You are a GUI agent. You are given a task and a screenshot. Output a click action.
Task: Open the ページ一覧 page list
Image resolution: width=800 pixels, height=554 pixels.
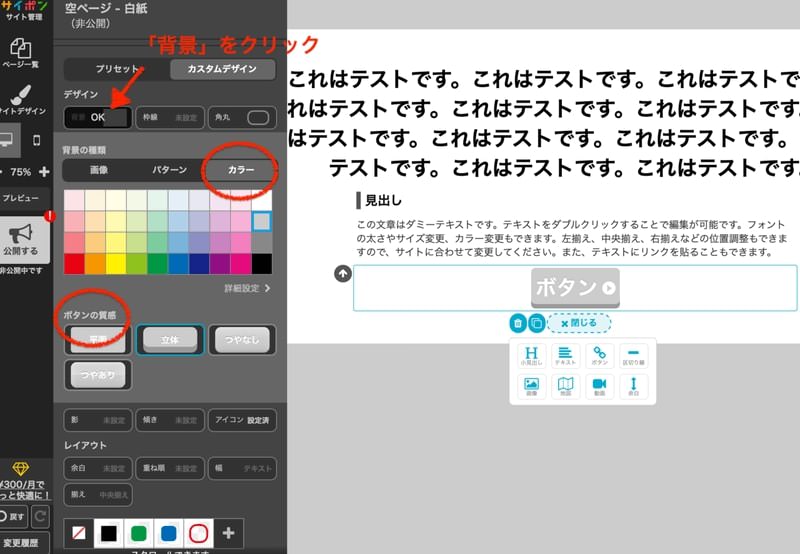click(20, 53)
